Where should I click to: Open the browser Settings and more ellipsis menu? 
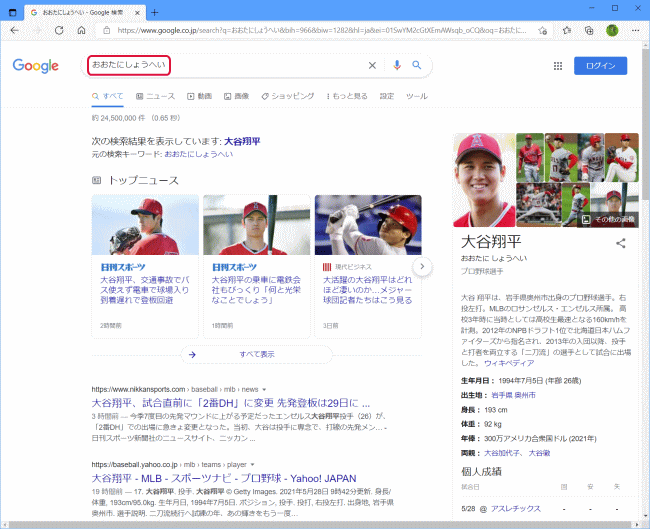(635, 30)
